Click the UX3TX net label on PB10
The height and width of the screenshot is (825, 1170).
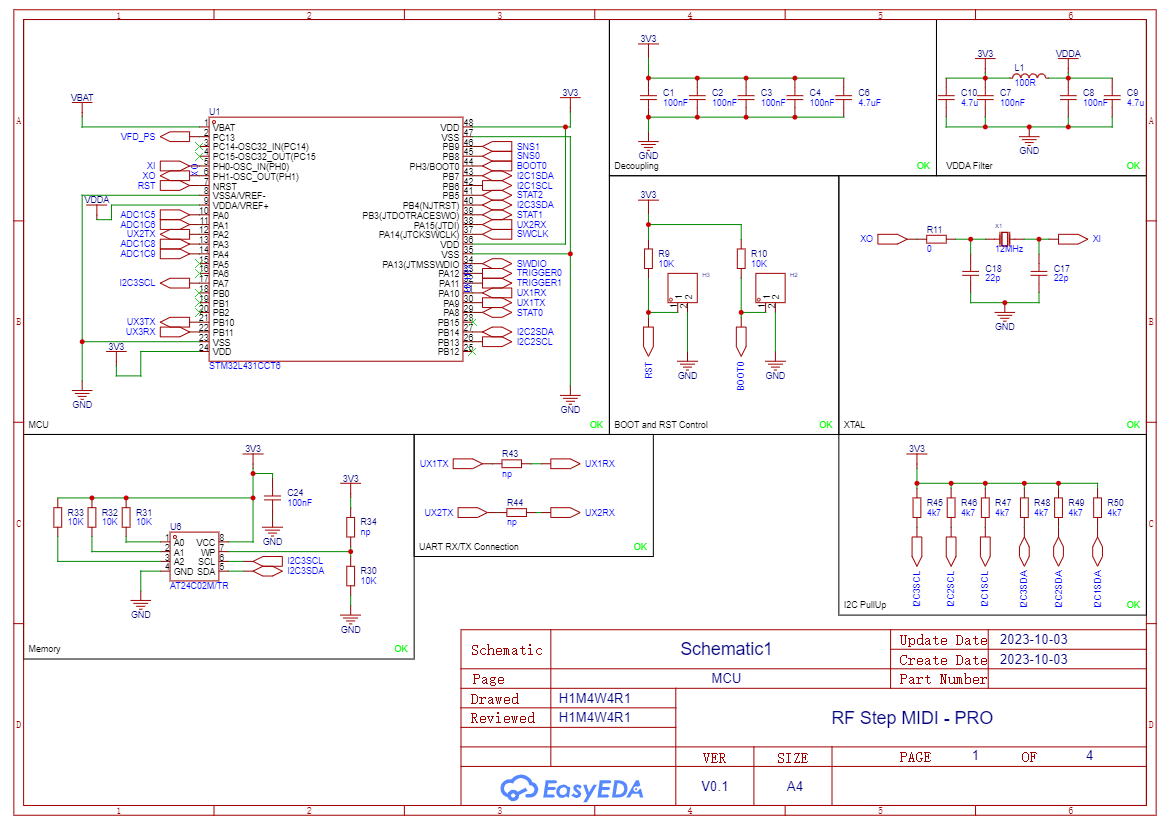click(141, 322)
